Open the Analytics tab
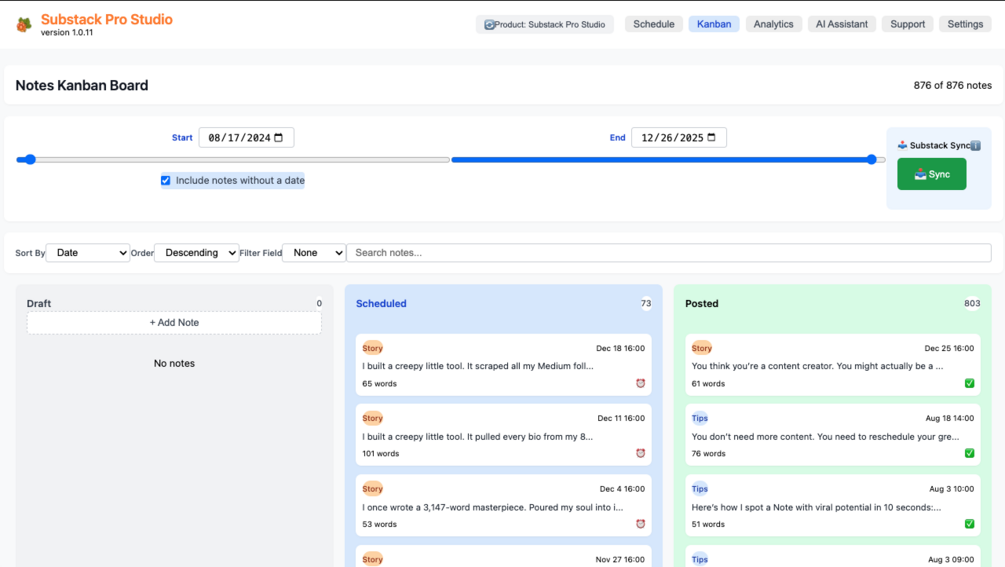The height and width of the screenshot is (567, 1005). point(774,24)
